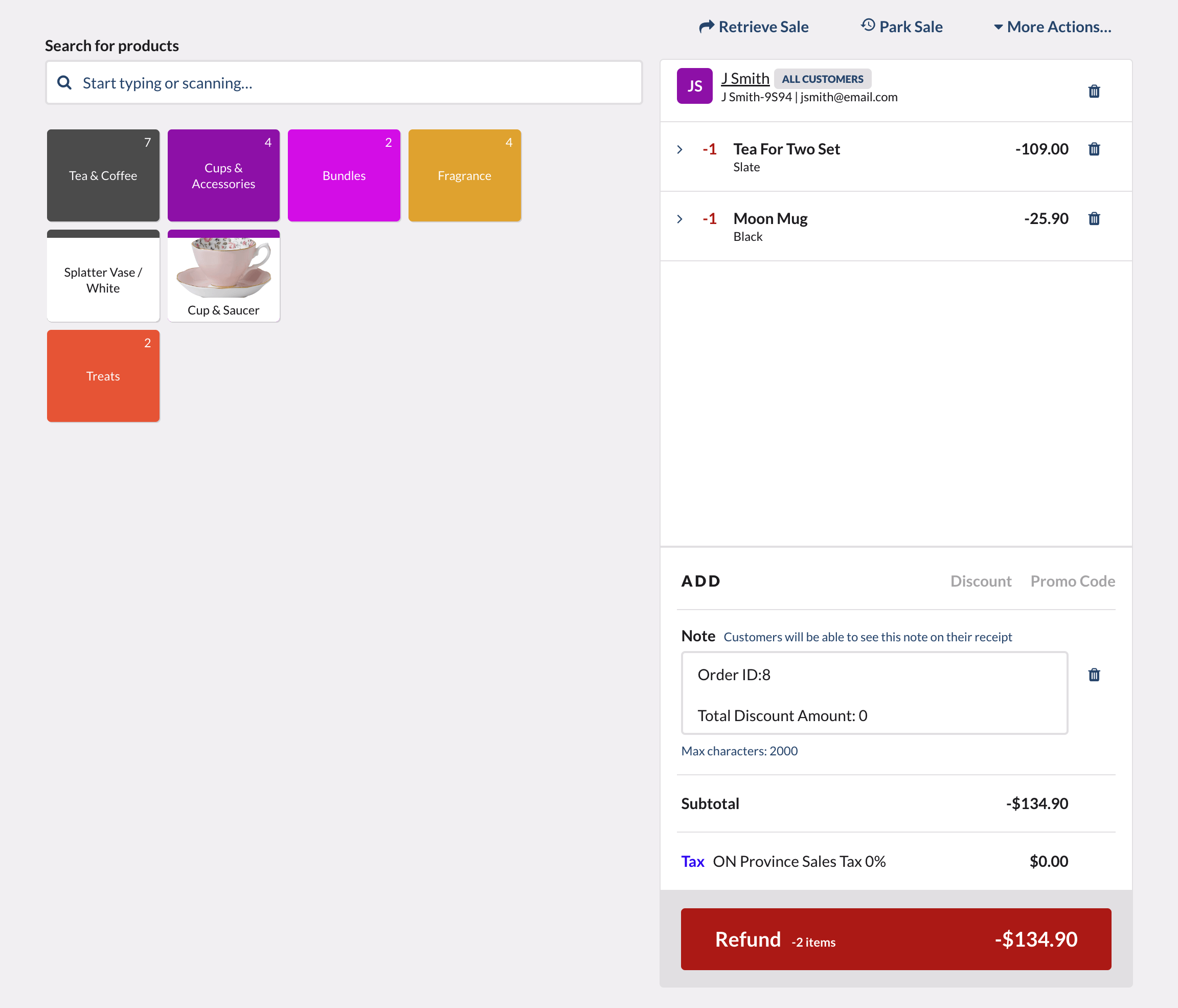This screenshot has height=1008, width=1178.
Task: Open the Fragrance category tile
Action: pos(464,175)
